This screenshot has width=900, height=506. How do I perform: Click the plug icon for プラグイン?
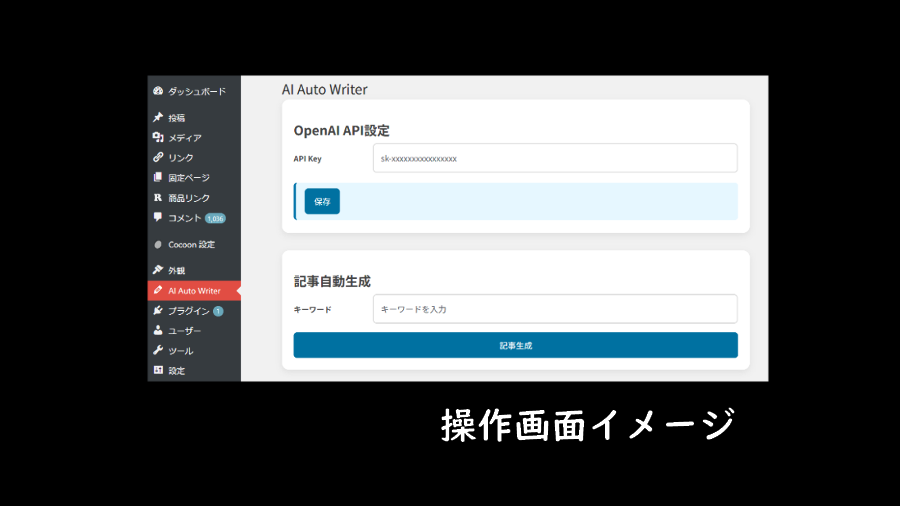pyautogui.click(x=158, y=310)
